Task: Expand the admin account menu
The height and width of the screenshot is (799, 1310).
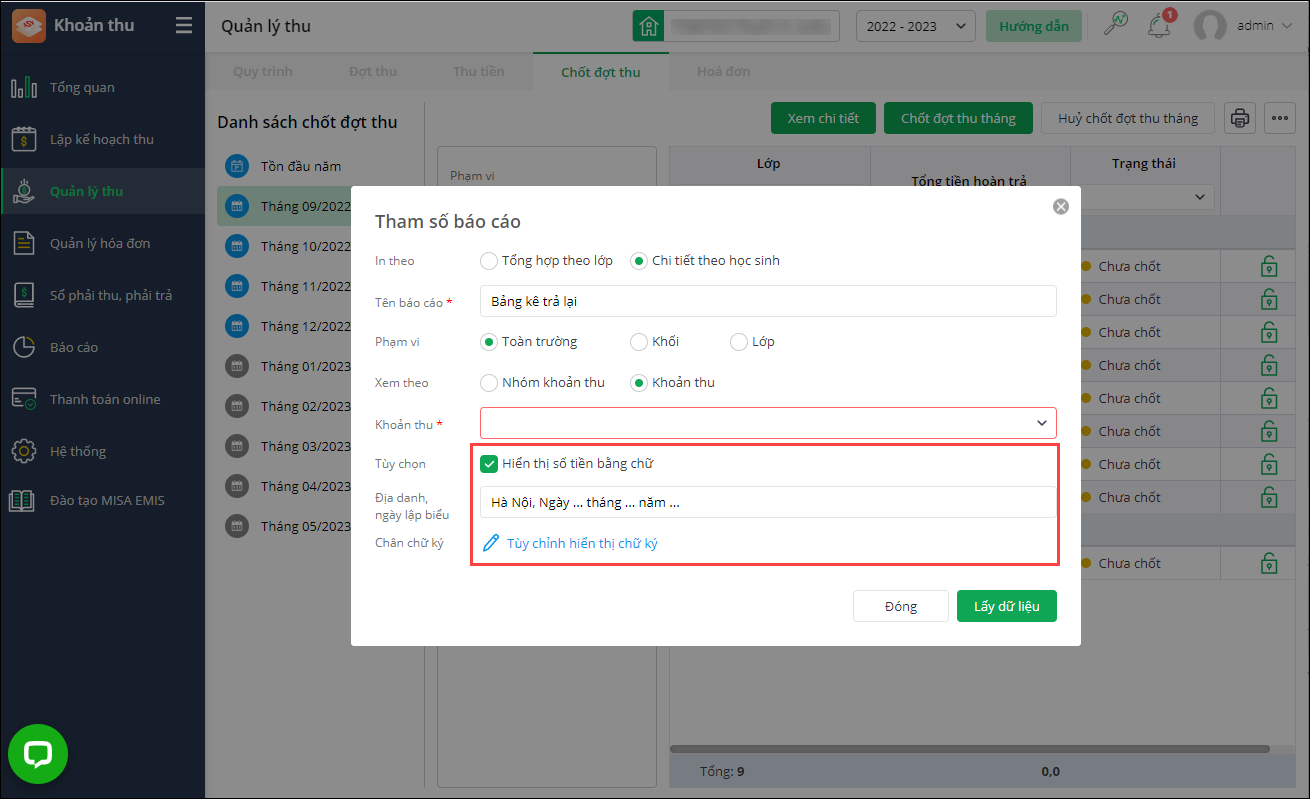Action: (x=1265, y=26)
